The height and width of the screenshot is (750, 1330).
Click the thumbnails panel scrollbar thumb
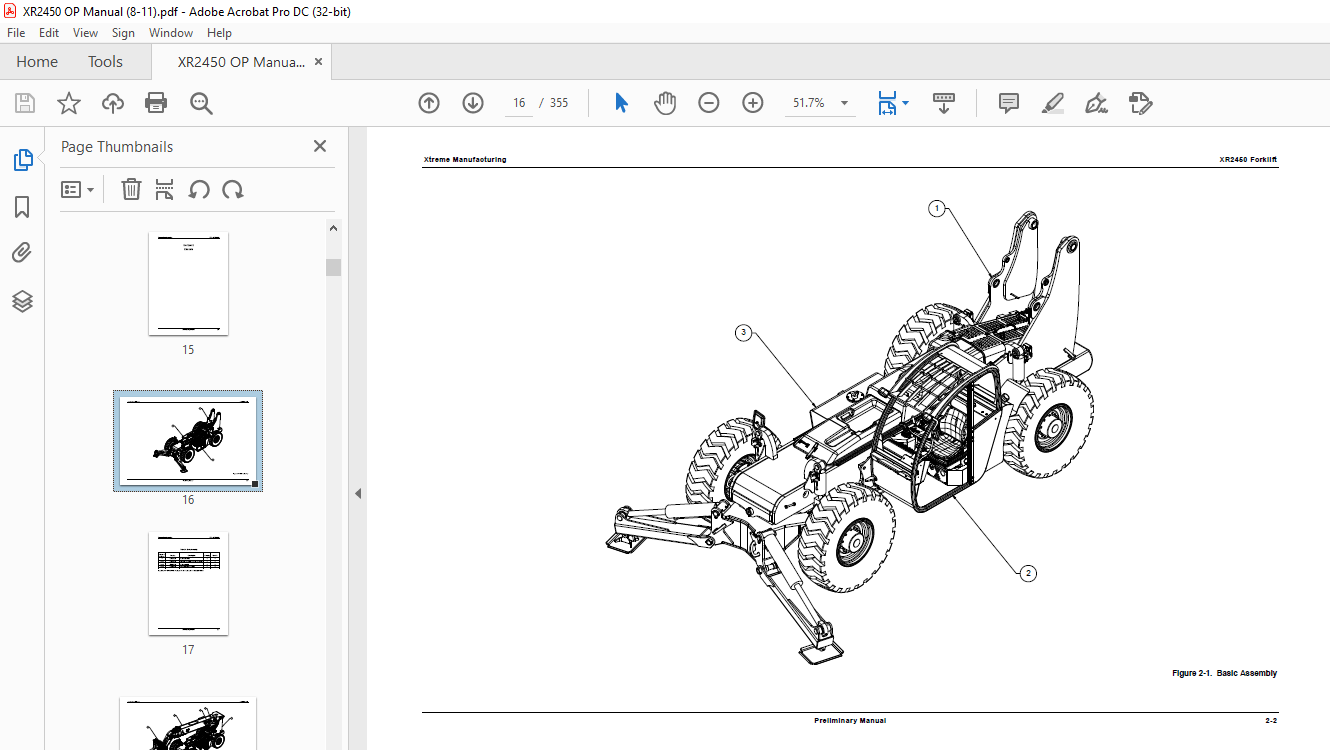(x=334, y=267)
